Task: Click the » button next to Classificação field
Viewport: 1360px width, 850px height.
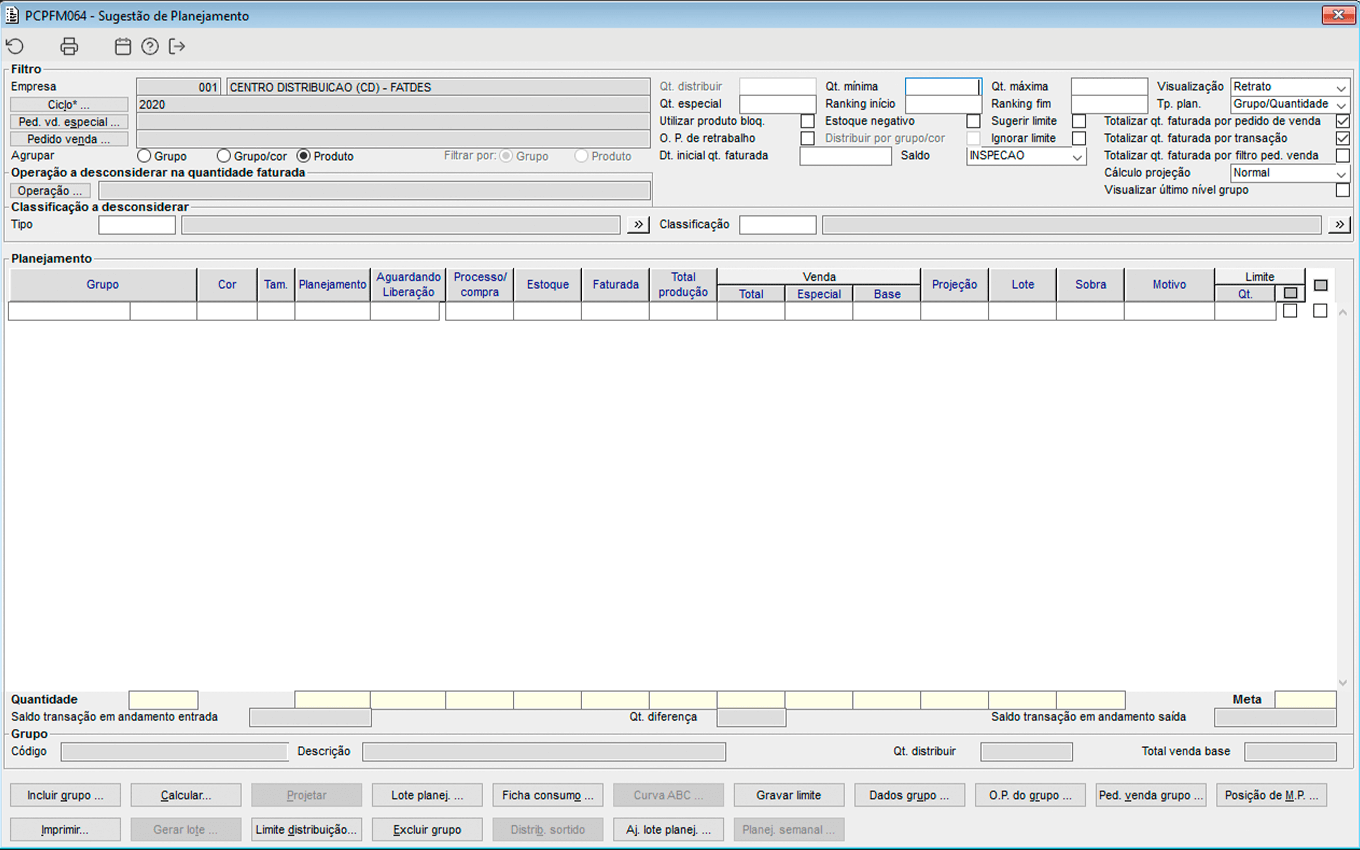Action: 1339,225
